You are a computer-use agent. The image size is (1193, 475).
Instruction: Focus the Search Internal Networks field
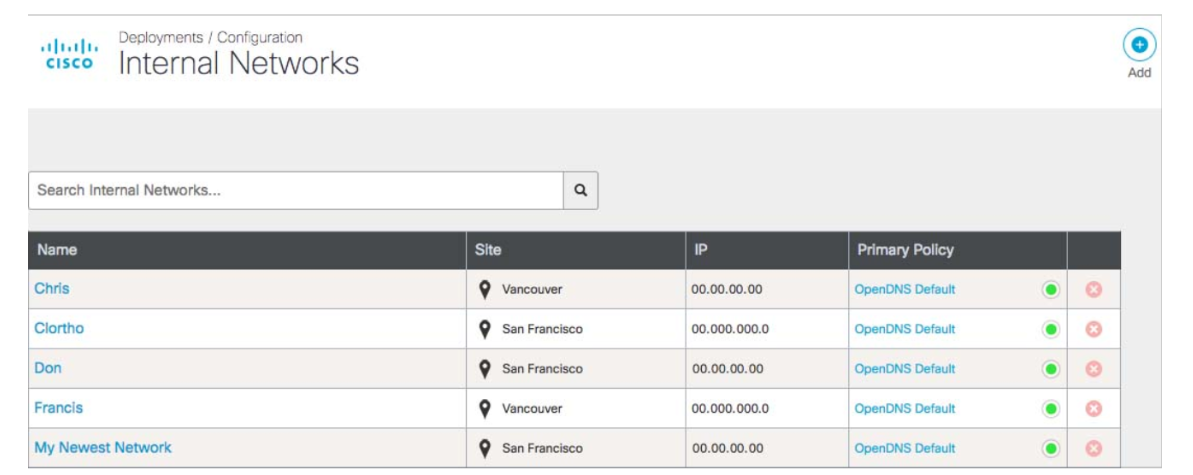pos(296,190)
